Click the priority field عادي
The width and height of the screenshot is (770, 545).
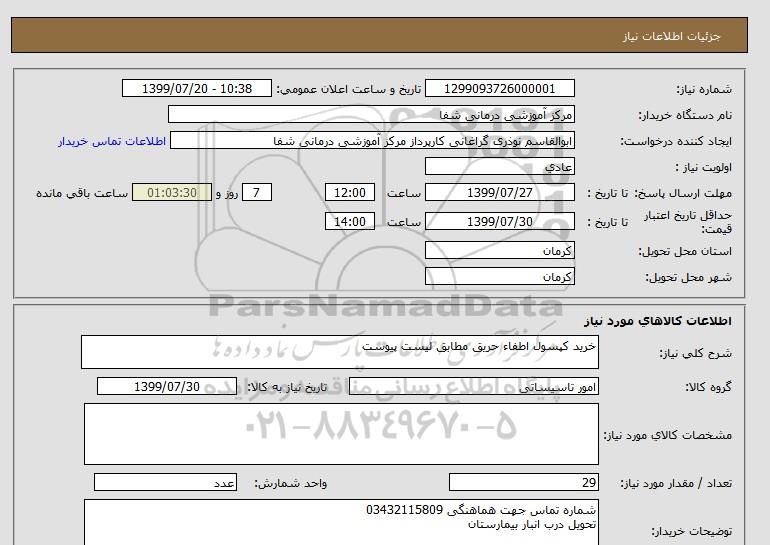499,166
